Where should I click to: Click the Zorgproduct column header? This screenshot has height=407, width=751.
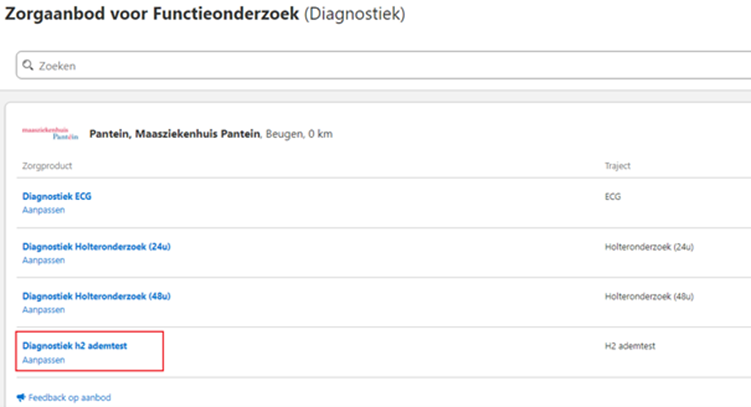[47, 165]
